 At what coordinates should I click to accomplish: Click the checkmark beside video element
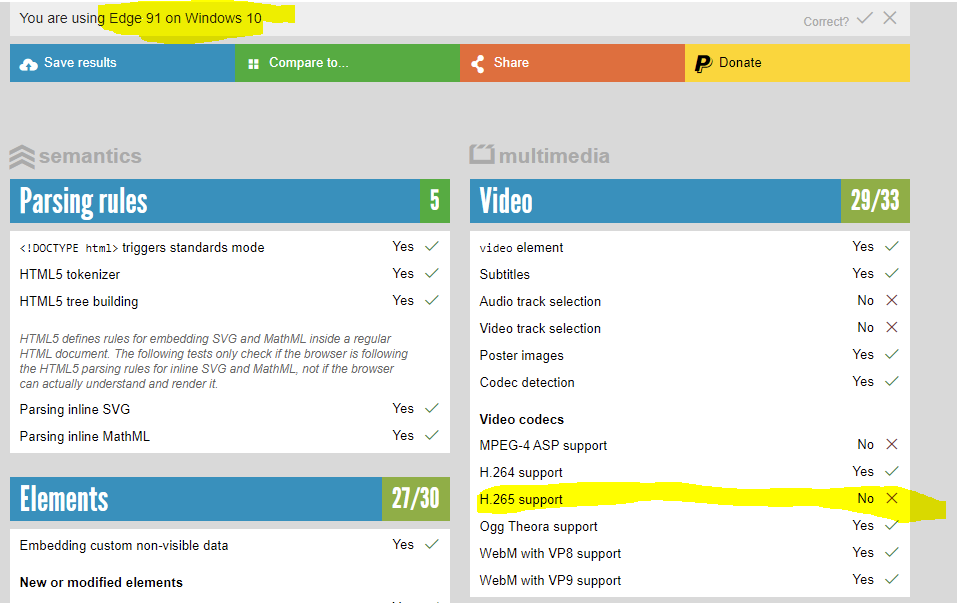(892, 247)
